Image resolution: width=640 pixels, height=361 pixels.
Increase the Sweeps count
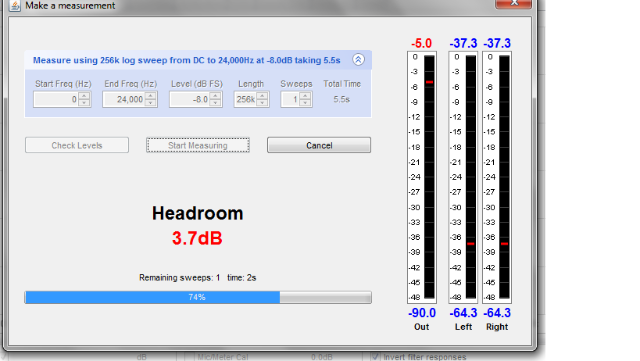click(305, 96)
